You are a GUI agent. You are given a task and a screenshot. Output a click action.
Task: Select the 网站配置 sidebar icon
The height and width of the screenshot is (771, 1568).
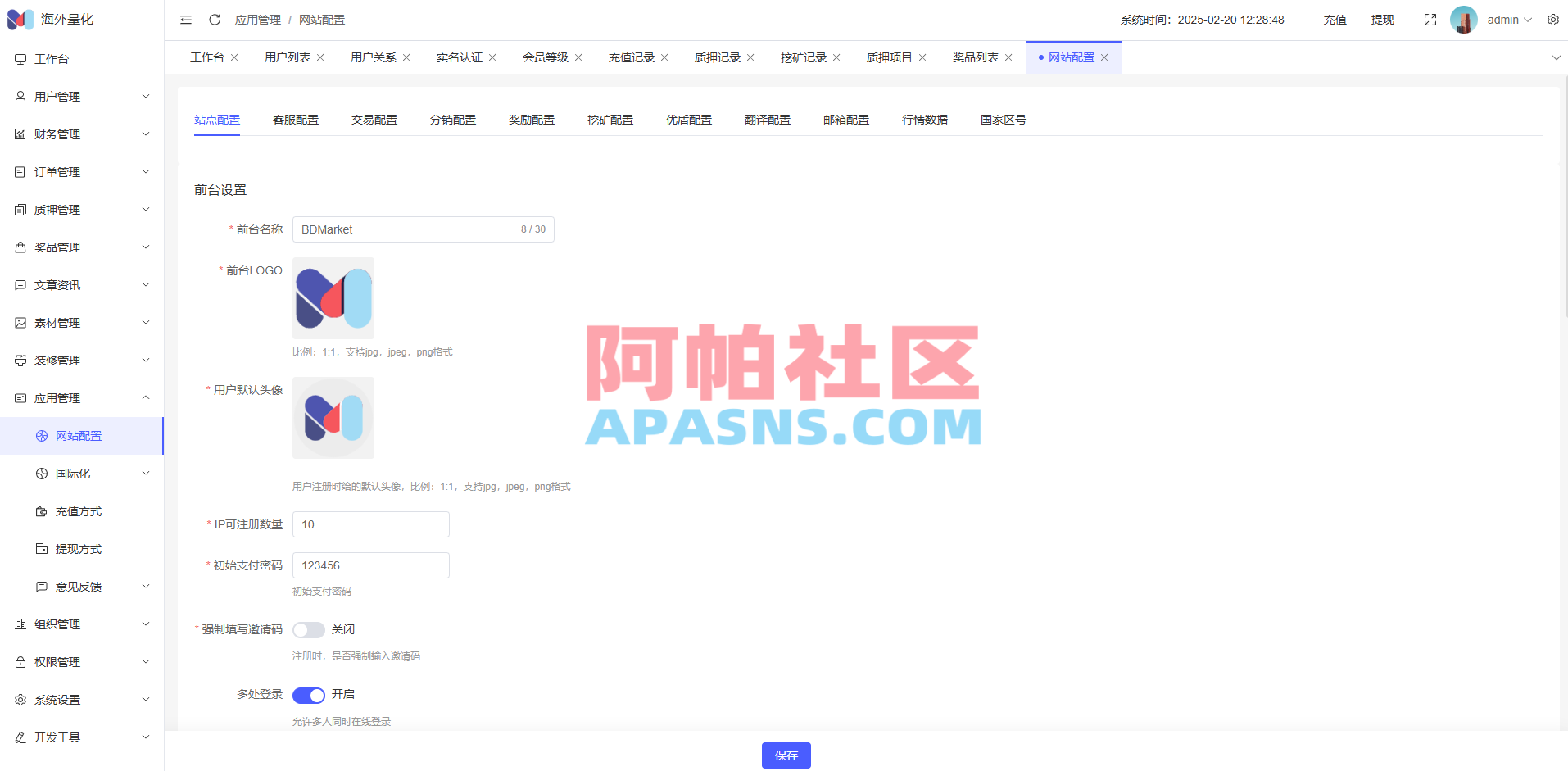(40, 435)
